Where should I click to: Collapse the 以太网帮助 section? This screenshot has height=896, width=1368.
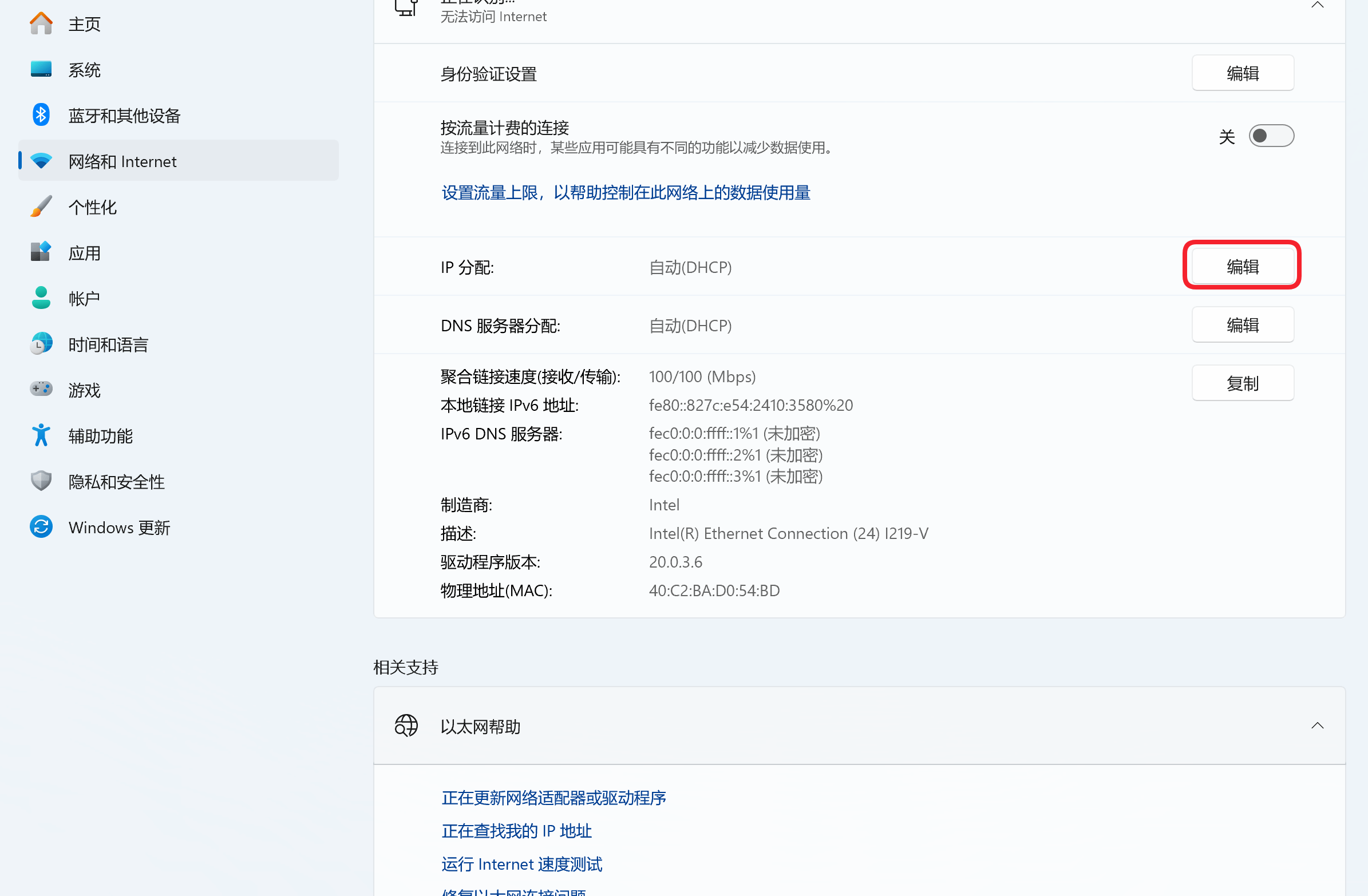click(1318, 725)
